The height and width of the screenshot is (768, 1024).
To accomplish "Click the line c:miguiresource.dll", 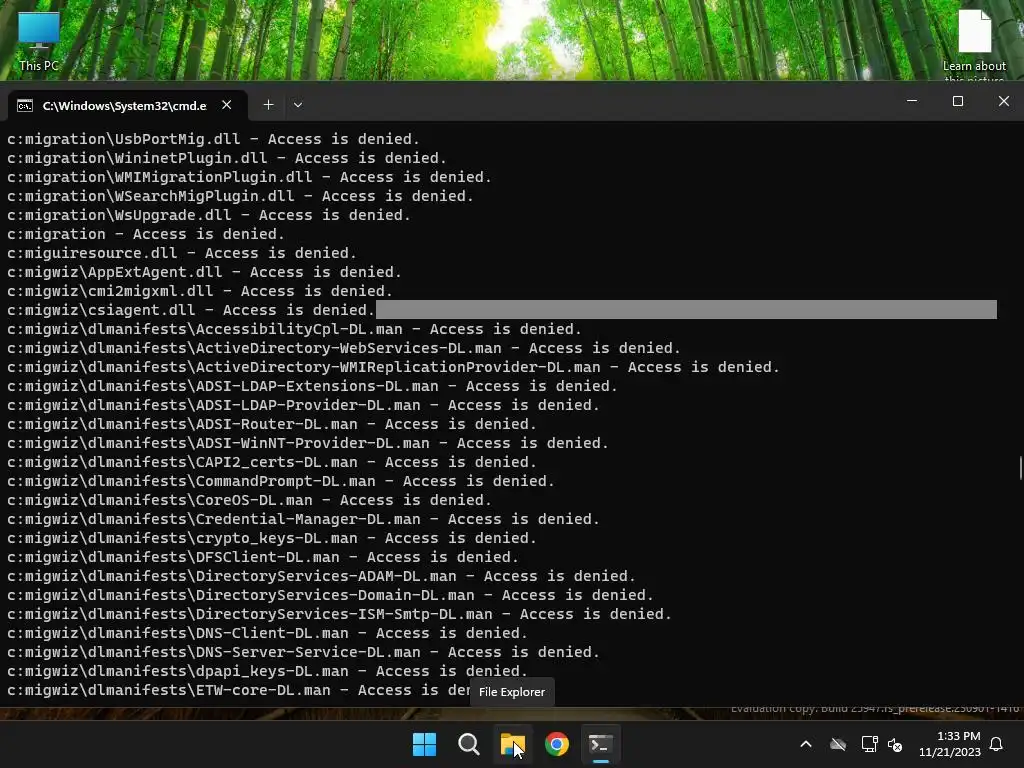I will 182,253.
